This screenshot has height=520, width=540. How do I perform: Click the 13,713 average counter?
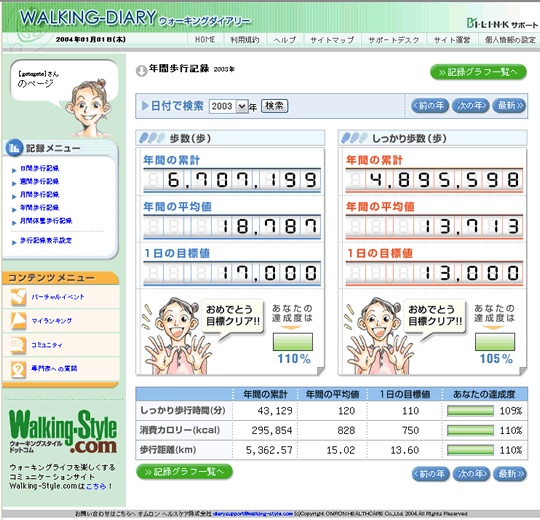tap(434, 227)
